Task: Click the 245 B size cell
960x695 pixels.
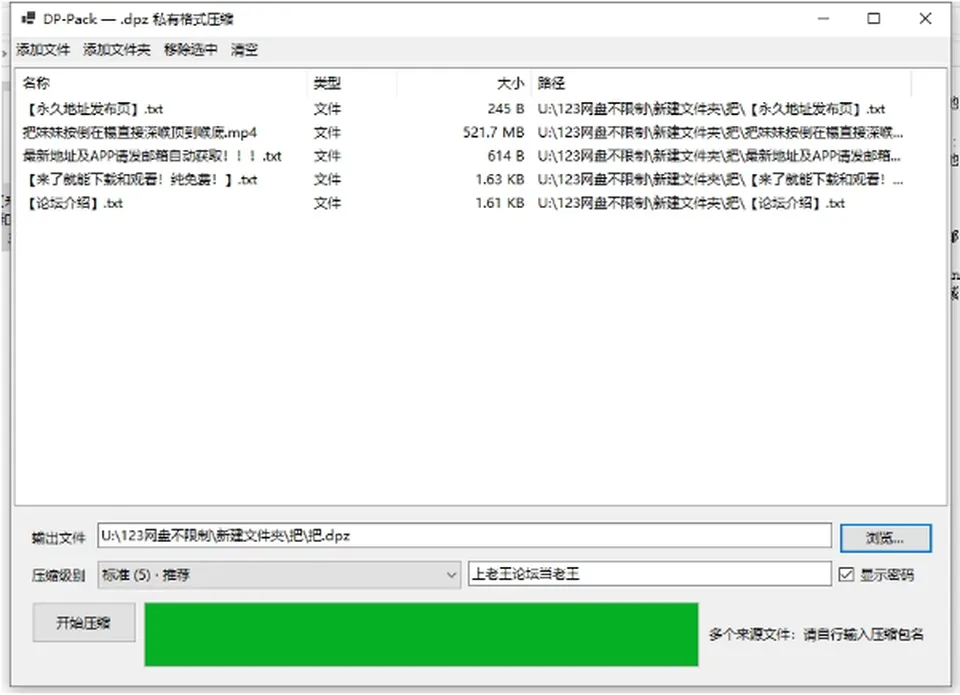Action: pos(506,109)
